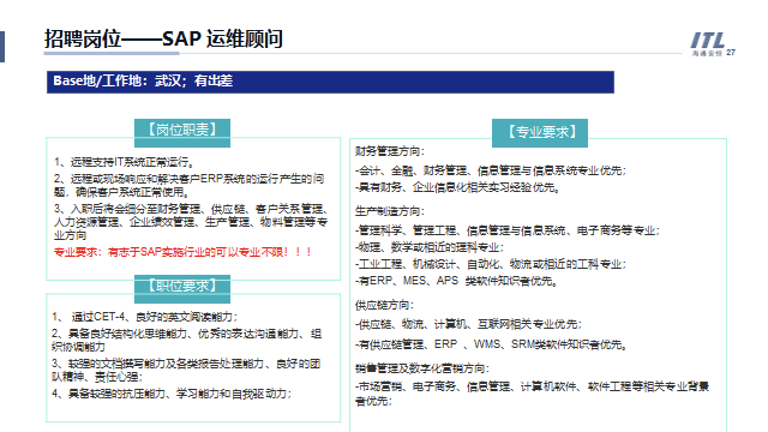Click the text '2、远程或现场响应和解决客户ERP系统'

click(x=189, y=185)
